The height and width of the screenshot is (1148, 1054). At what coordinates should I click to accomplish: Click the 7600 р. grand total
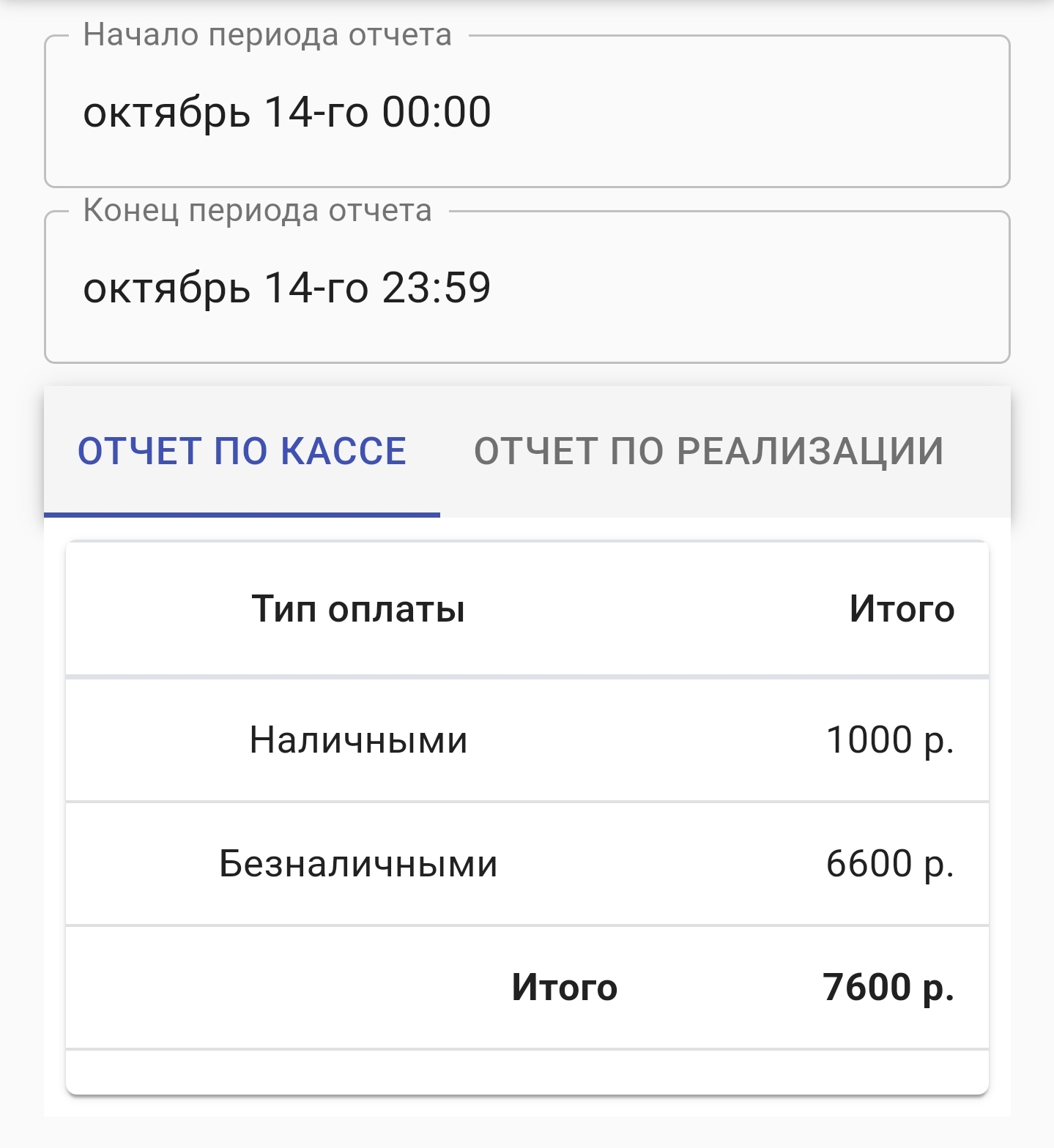coord(888,988)
